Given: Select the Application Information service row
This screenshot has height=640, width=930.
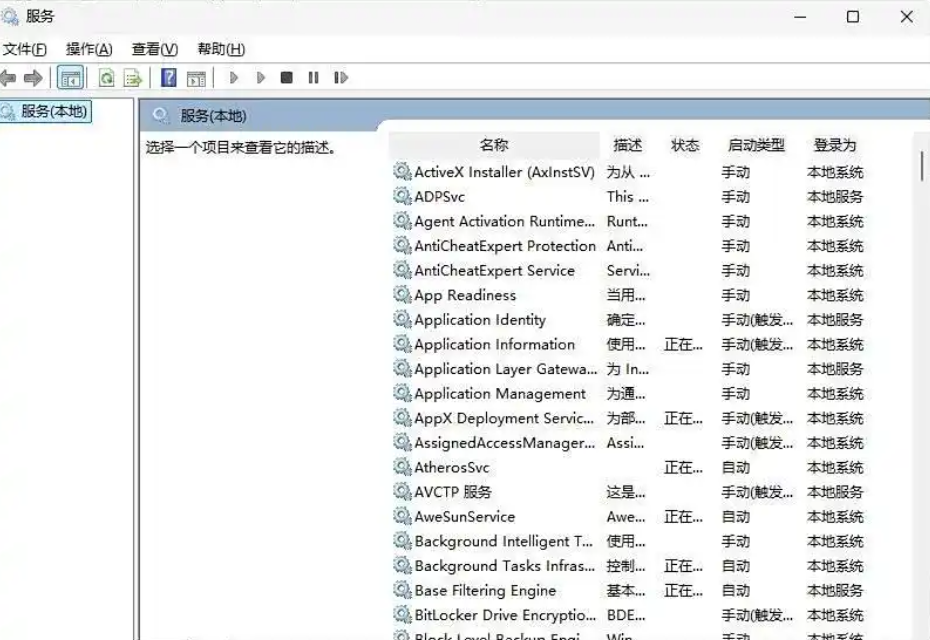Looking at the screenshot, I should [495, 345].
